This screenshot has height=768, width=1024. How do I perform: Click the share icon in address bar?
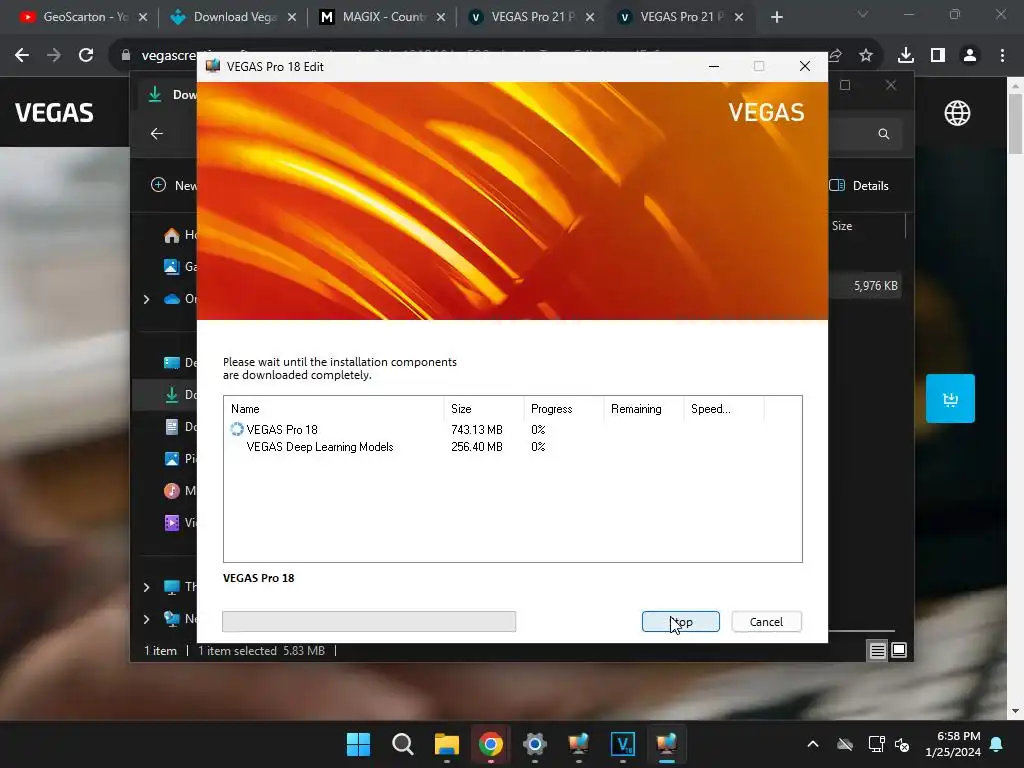pos(835,56)
